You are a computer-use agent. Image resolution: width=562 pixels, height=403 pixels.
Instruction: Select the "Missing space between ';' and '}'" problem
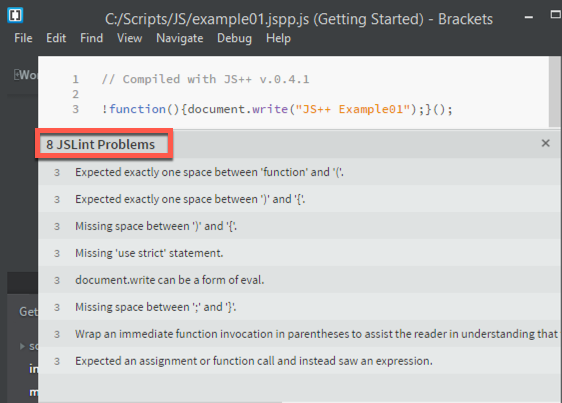[x=300, y=307]
